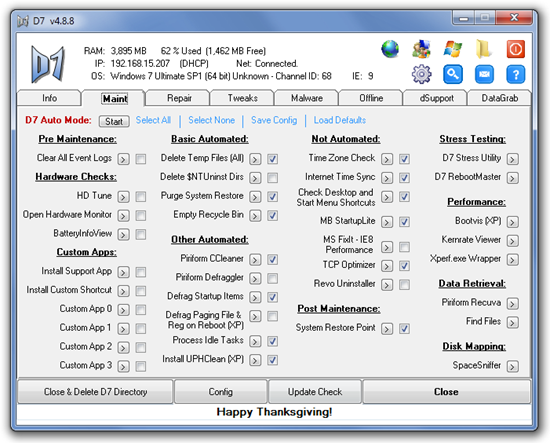The width and height of the screenshot is (550, 443).
Task: Launch D7 Stress Utility arrow button
Action: click(x=512, y=159)
